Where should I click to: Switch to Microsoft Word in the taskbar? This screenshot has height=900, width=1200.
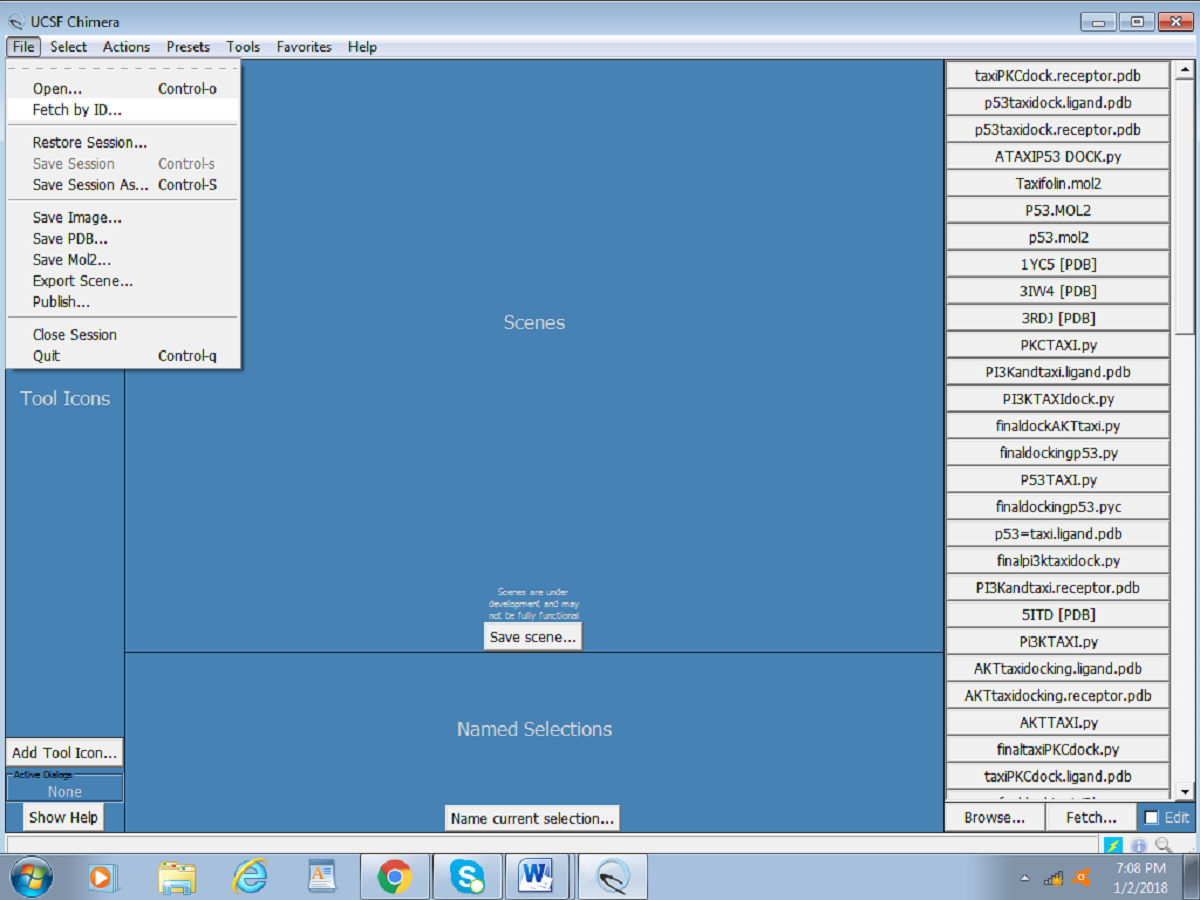click(539, 877)
